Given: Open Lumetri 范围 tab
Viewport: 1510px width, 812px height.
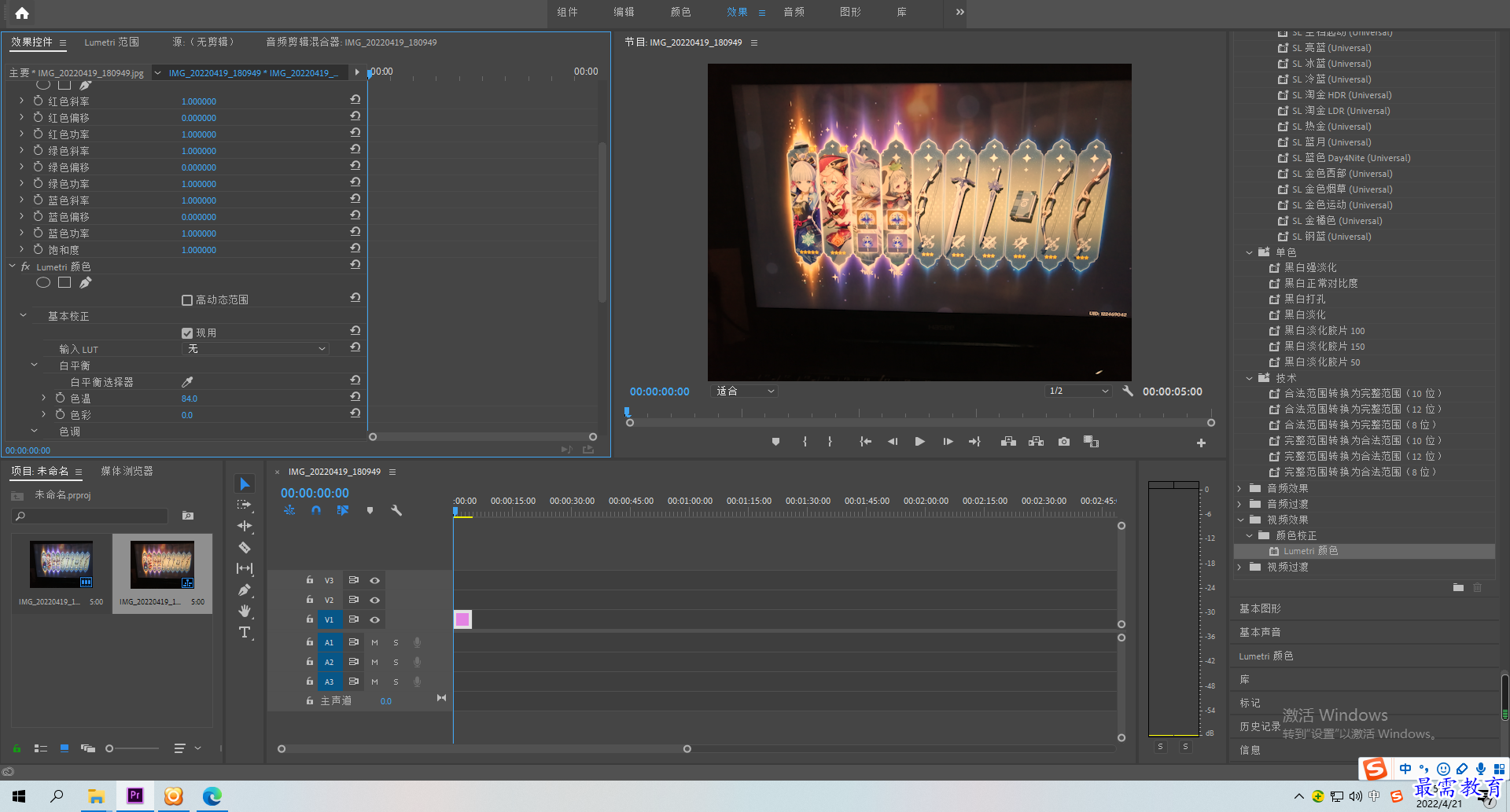Looking at the screenshot, I should 112,42.
